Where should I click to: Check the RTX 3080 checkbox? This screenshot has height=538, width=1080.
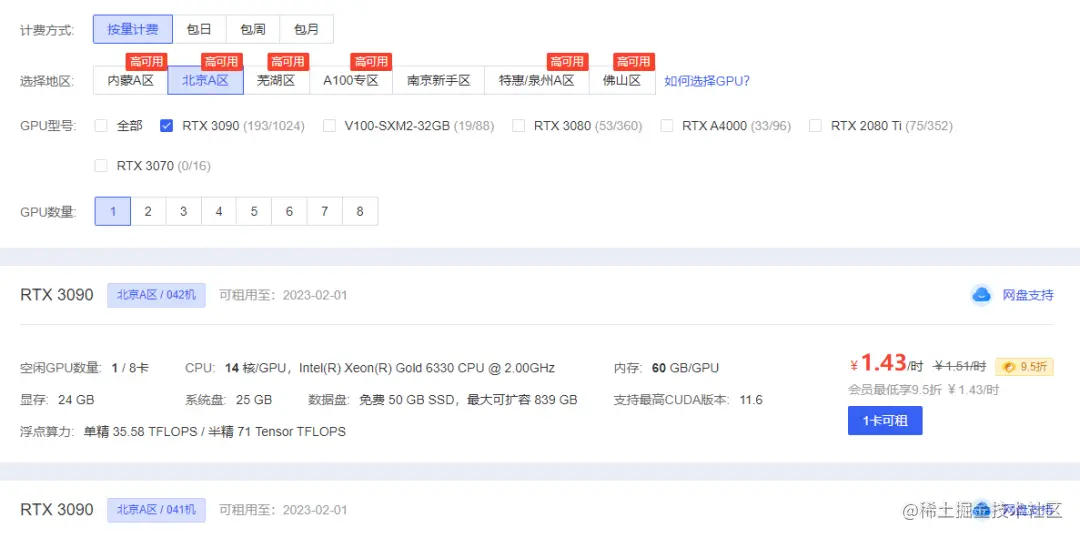click(519, 125)
